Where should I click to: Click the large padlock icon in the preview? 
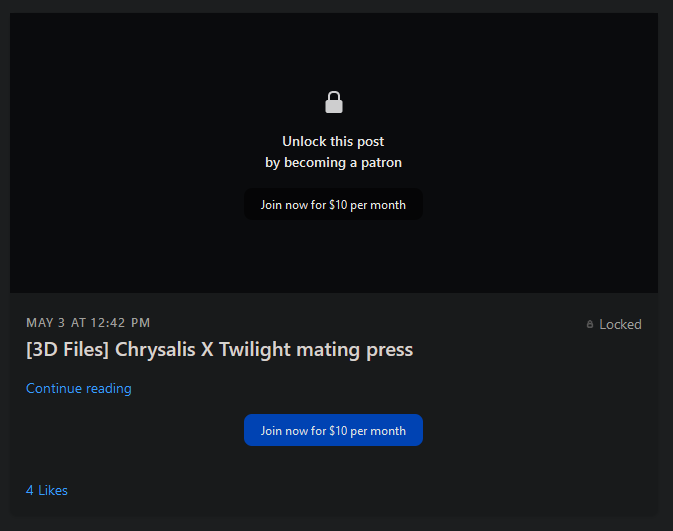tap(334, 102)
